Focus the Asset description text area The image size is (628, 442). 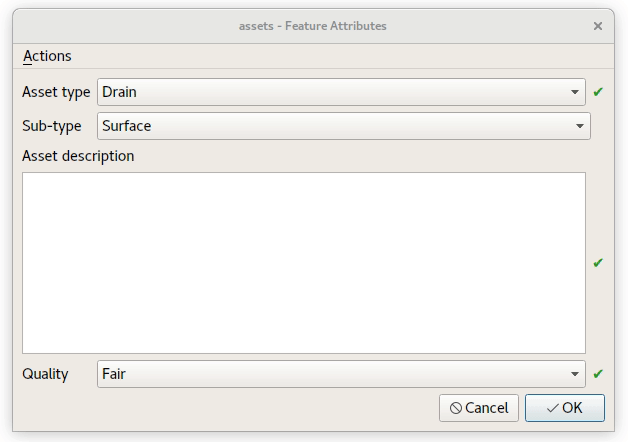(x=303, y=262)
